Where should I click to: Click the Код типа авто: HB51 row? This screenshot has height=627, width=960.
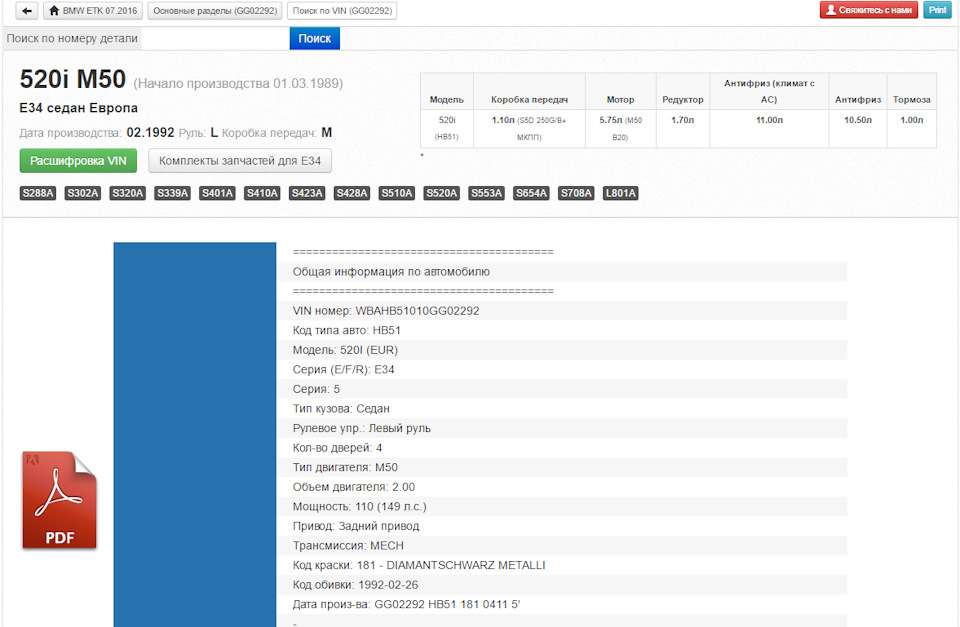[562, 330]
